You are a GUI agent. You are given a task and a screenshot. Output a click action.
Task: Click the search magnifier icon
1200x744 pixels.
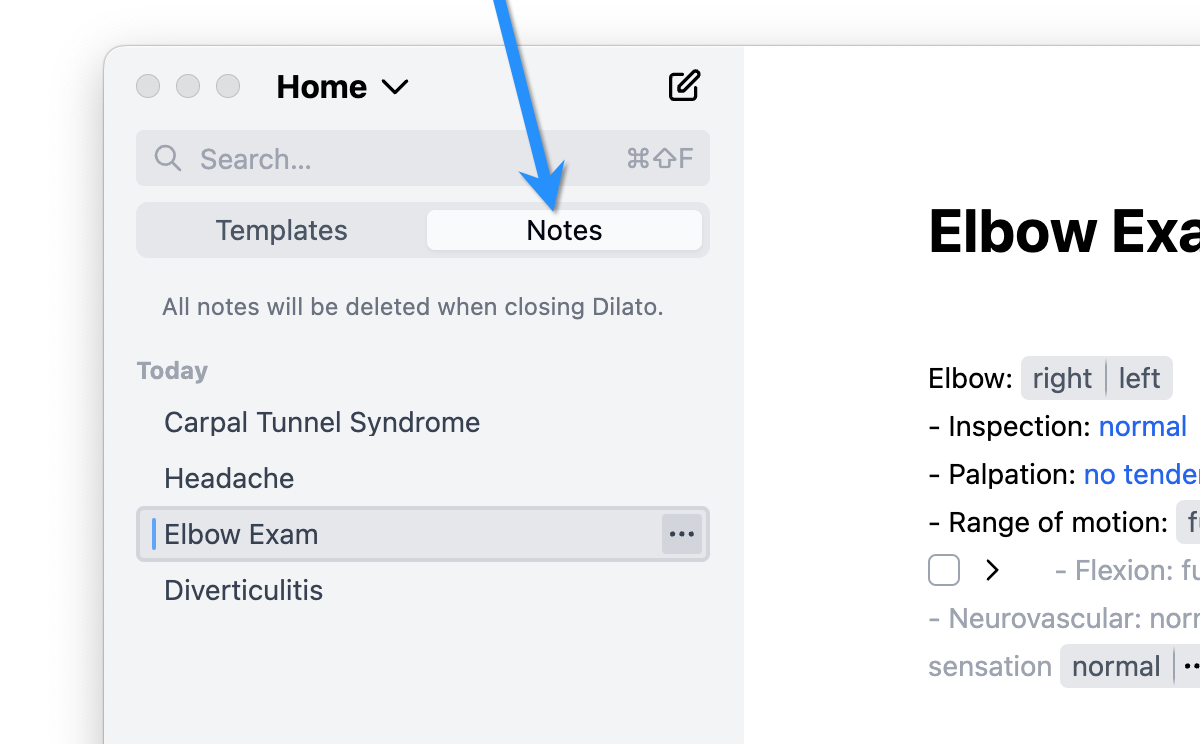168,158
